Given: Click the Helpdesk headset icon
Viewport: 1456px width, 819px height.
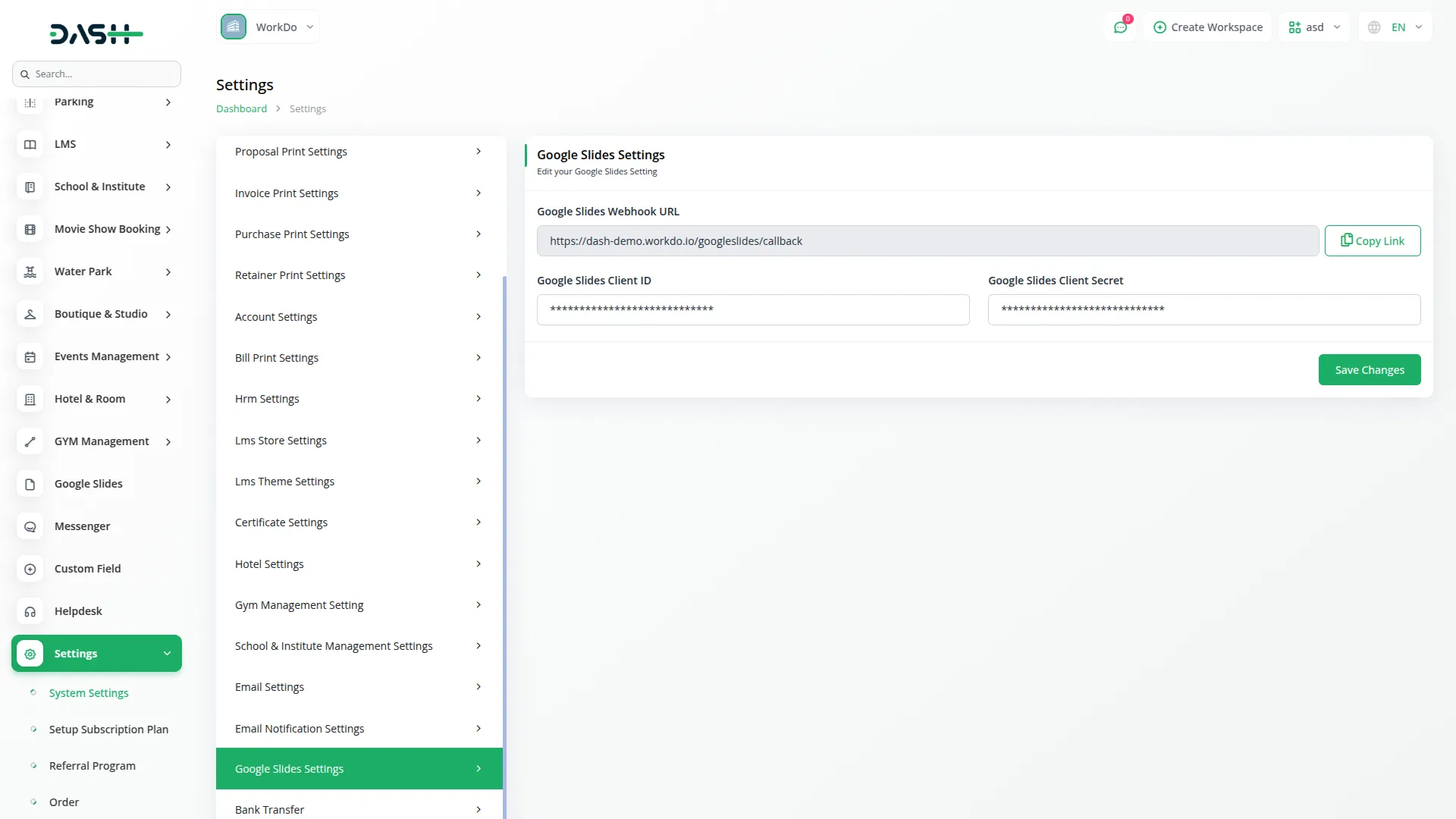Looking at the screenshot, I should [30, 611].
